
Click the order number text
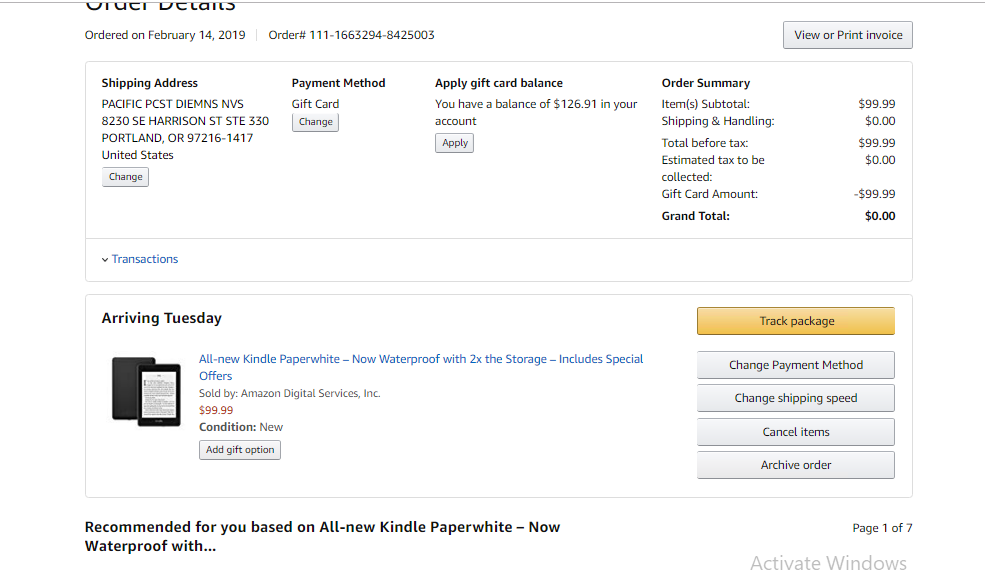(x=351, y=35)
